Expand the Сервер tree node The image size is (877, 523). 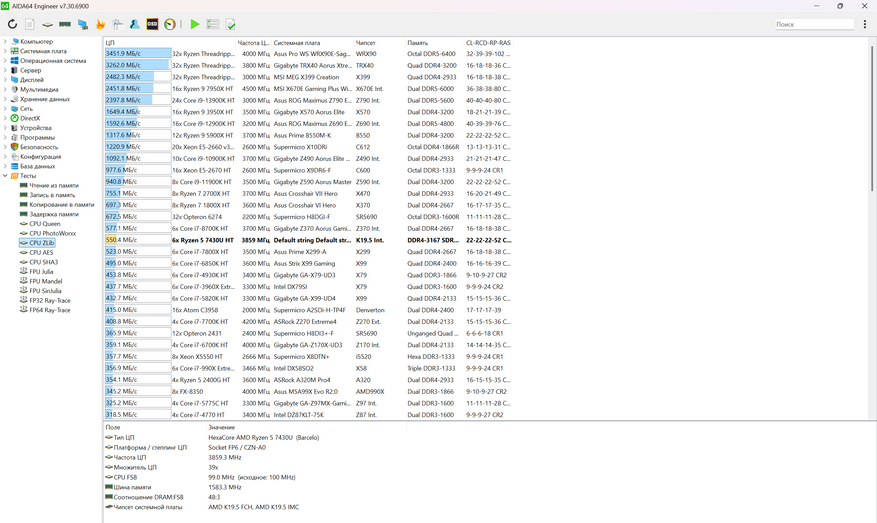[5, 70]
